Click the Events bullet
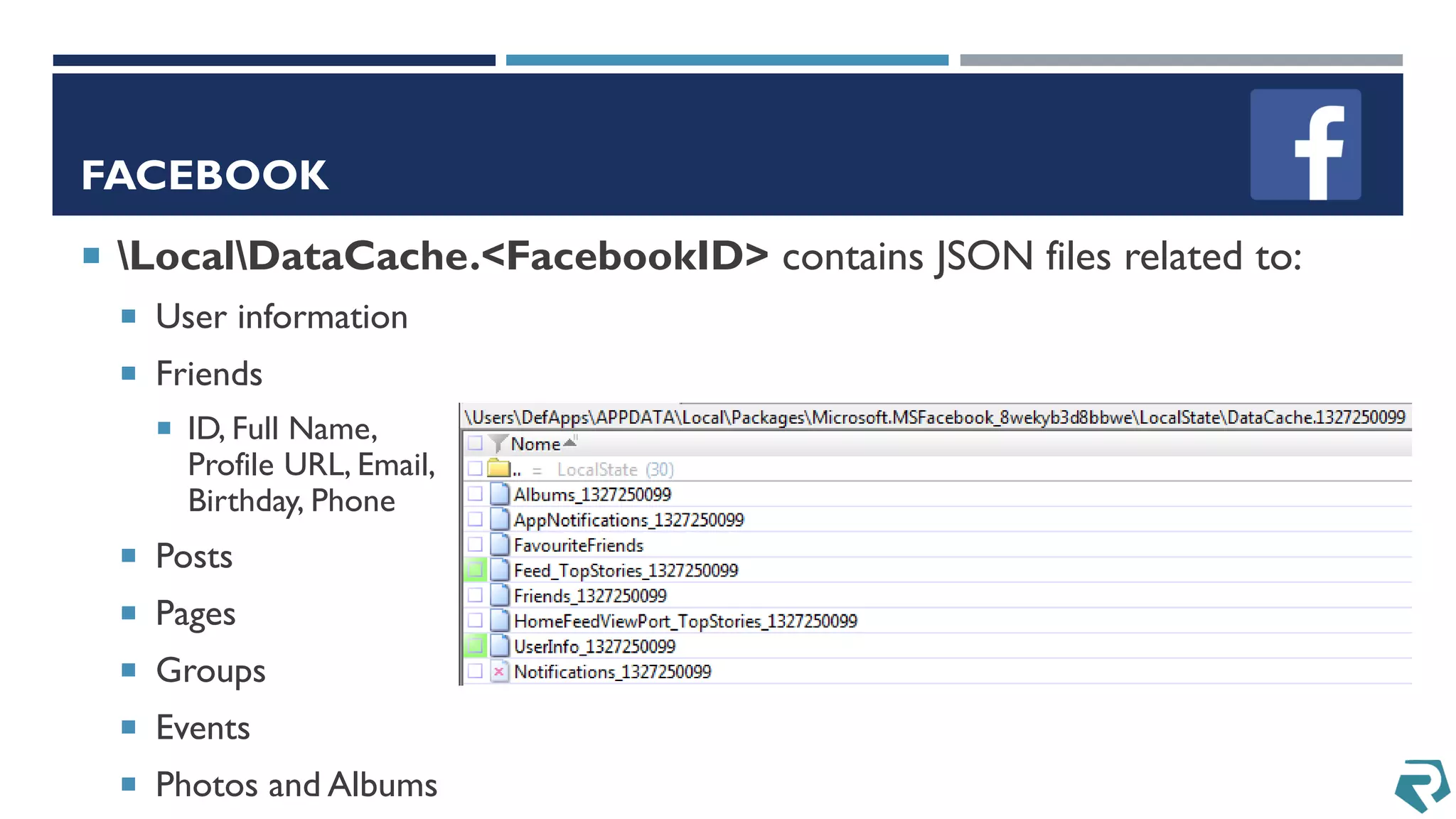Viewport: 1456px width, 819px height. click(203, 728)
